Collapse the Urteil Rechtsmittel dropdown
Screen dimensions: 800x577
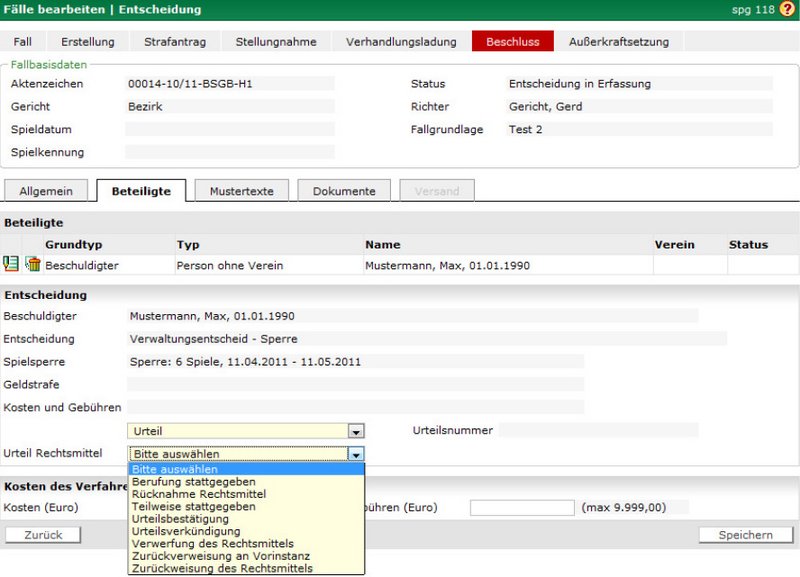point(355,454)
